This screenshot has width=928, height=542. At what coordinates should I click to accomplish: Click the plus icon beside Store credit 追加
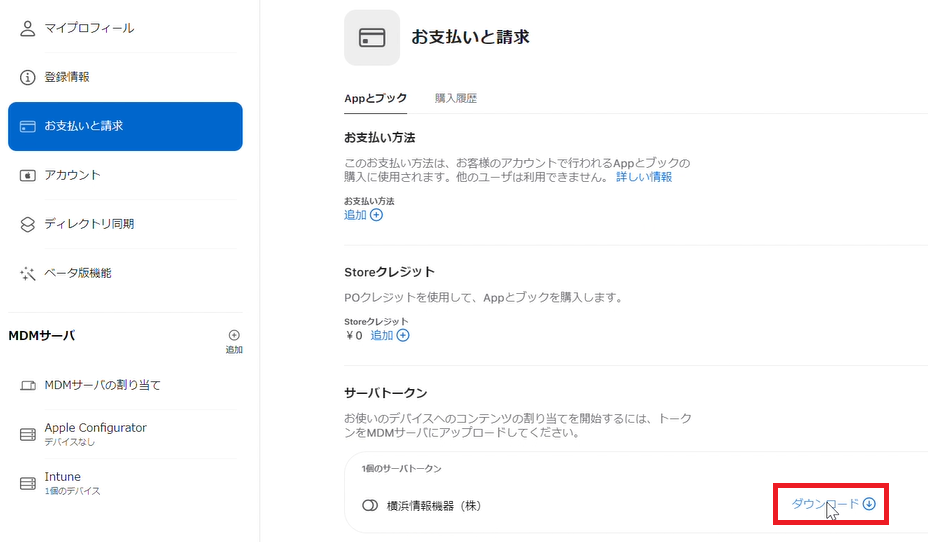pyautogui.click(x=403, y=335)
